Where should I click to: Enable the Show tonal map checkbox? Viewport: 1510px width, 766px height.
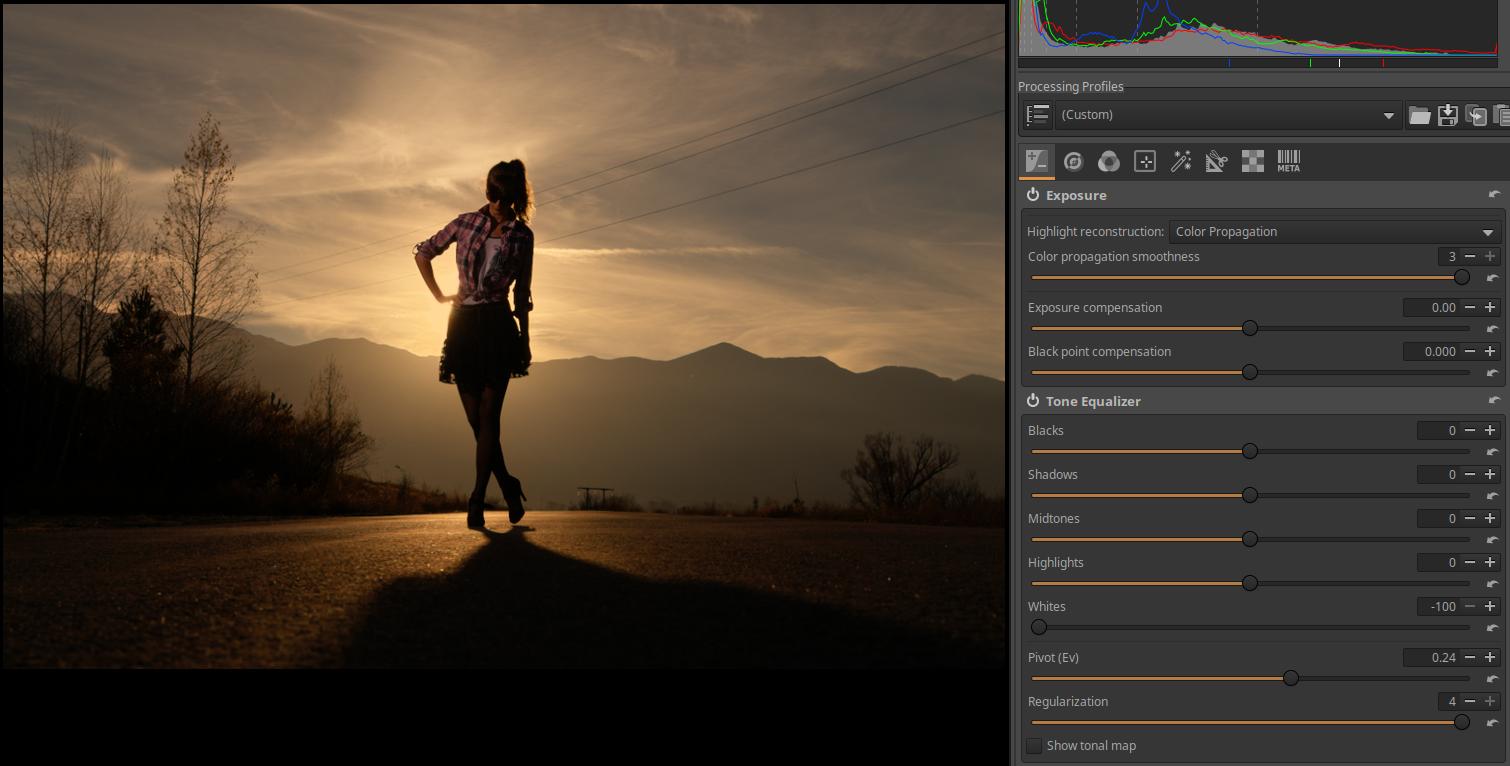click(x=1034, y=746)
